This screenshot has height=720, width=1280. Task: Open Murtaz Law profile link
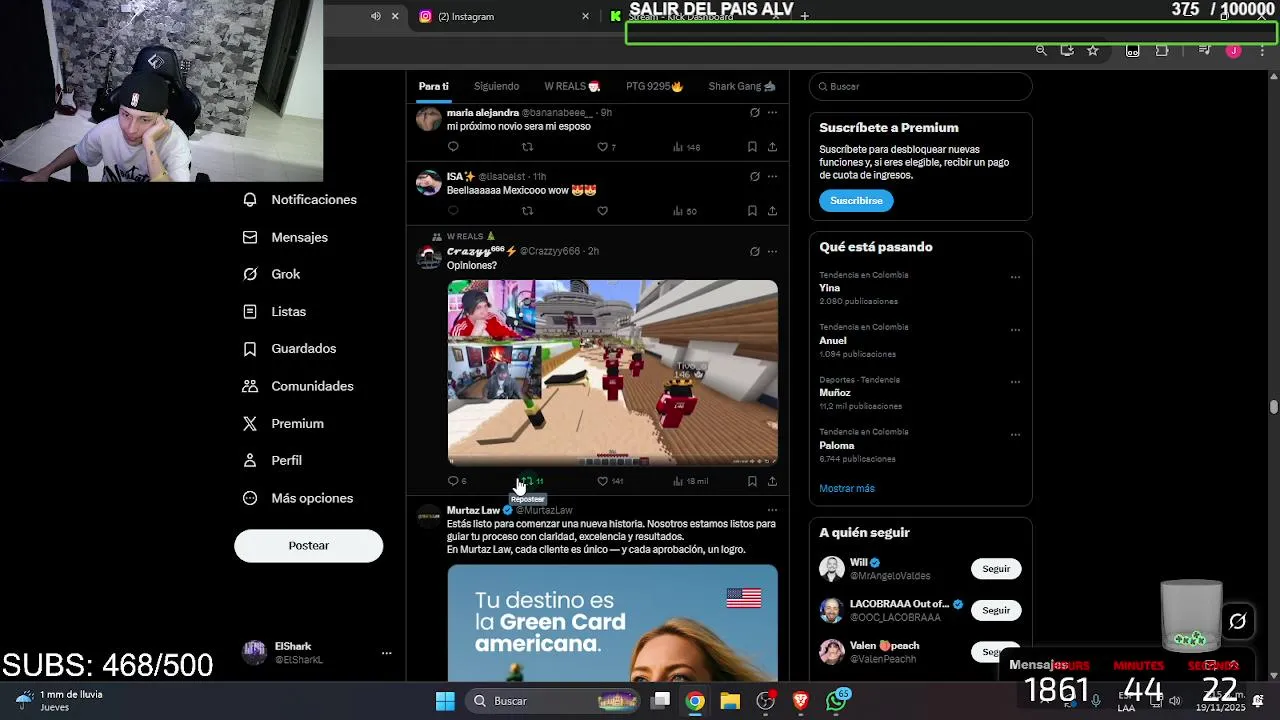coord(473,510)
